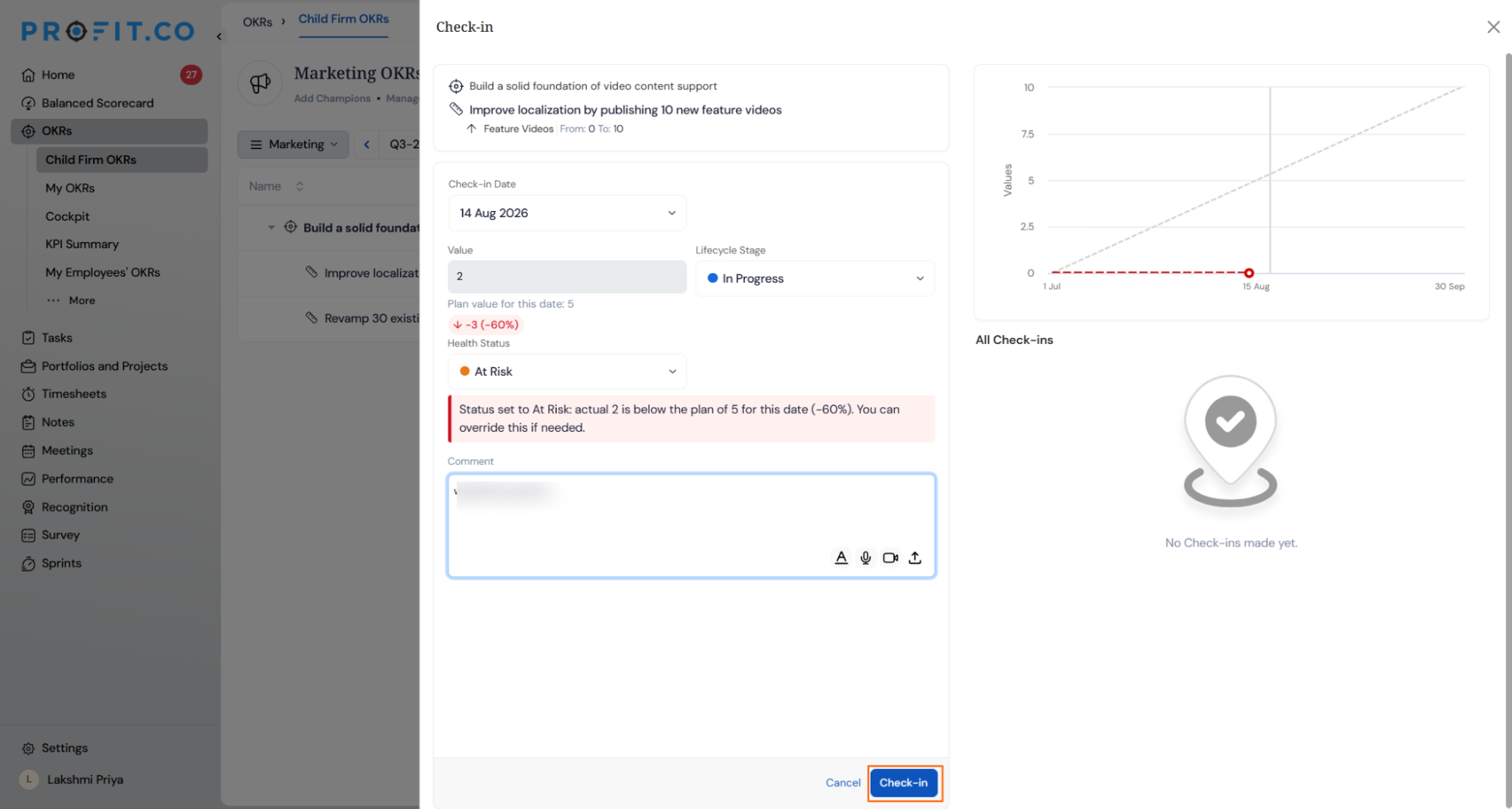Sort the Name column
The image size is (1512, 809).
(x=300, y=186)
